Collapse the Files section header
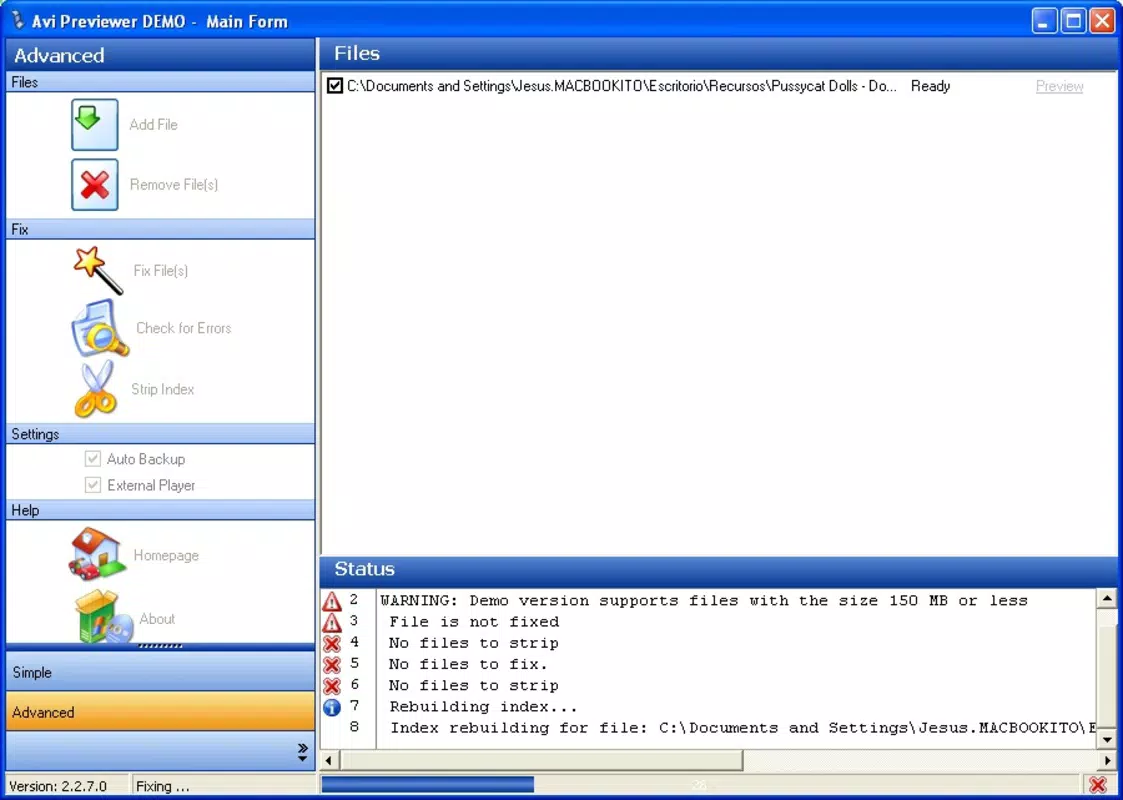Image resolution: width=1123 pixels, height=800 pixels. pos(160,82)
